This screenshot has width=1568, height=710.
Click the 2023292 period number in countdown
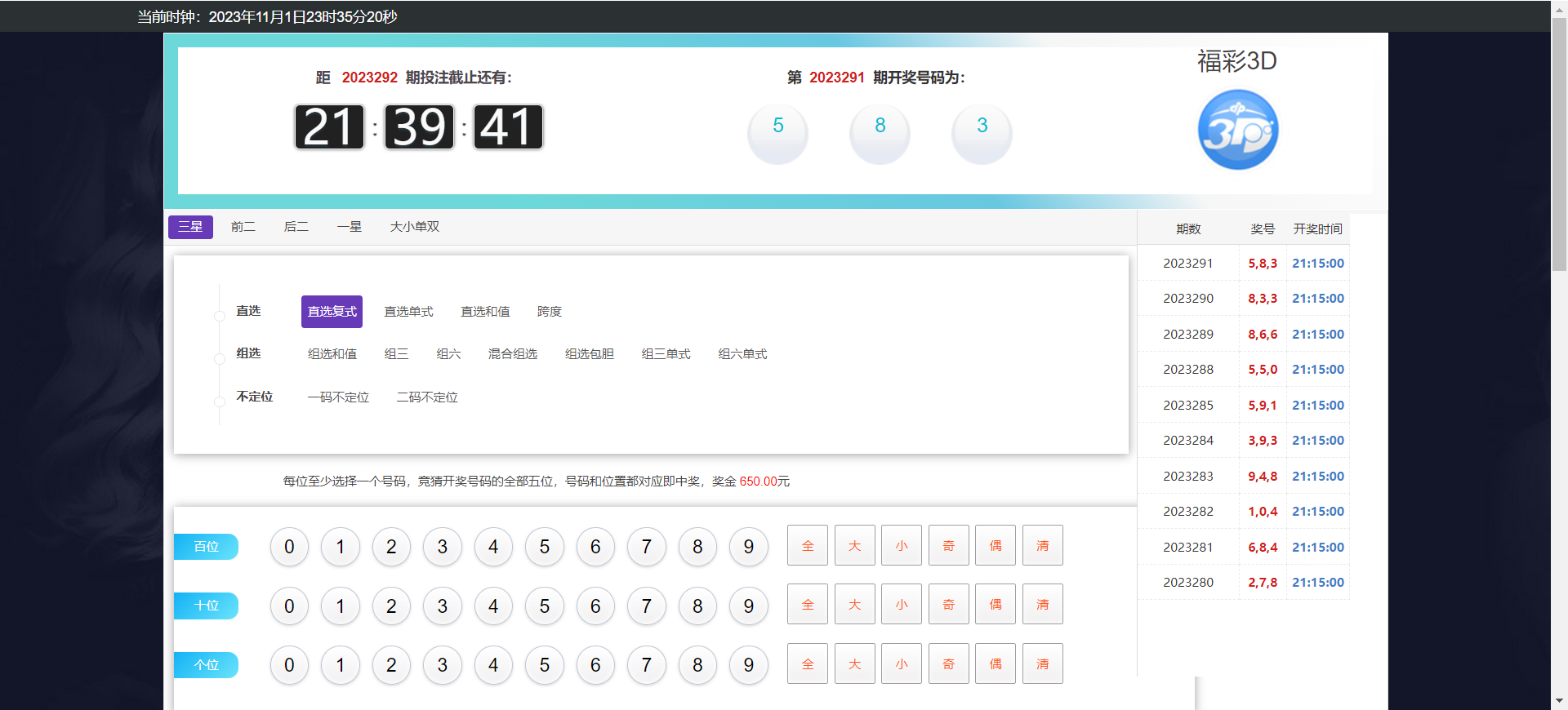(369, 78)
